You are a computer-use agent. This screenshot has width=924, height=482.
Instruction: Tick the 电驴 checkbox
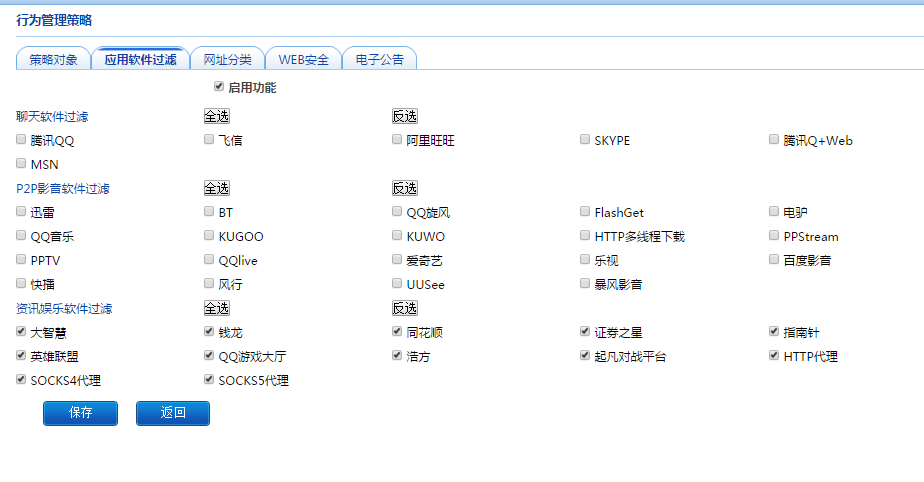pyautogui.click(x=774, y=211)
